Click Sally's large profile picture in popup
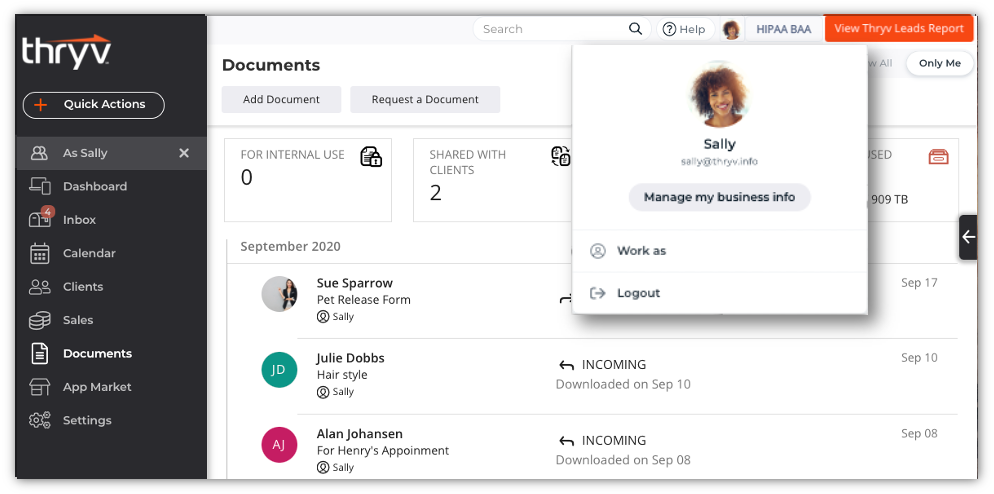994x494 pixels. 720,95
